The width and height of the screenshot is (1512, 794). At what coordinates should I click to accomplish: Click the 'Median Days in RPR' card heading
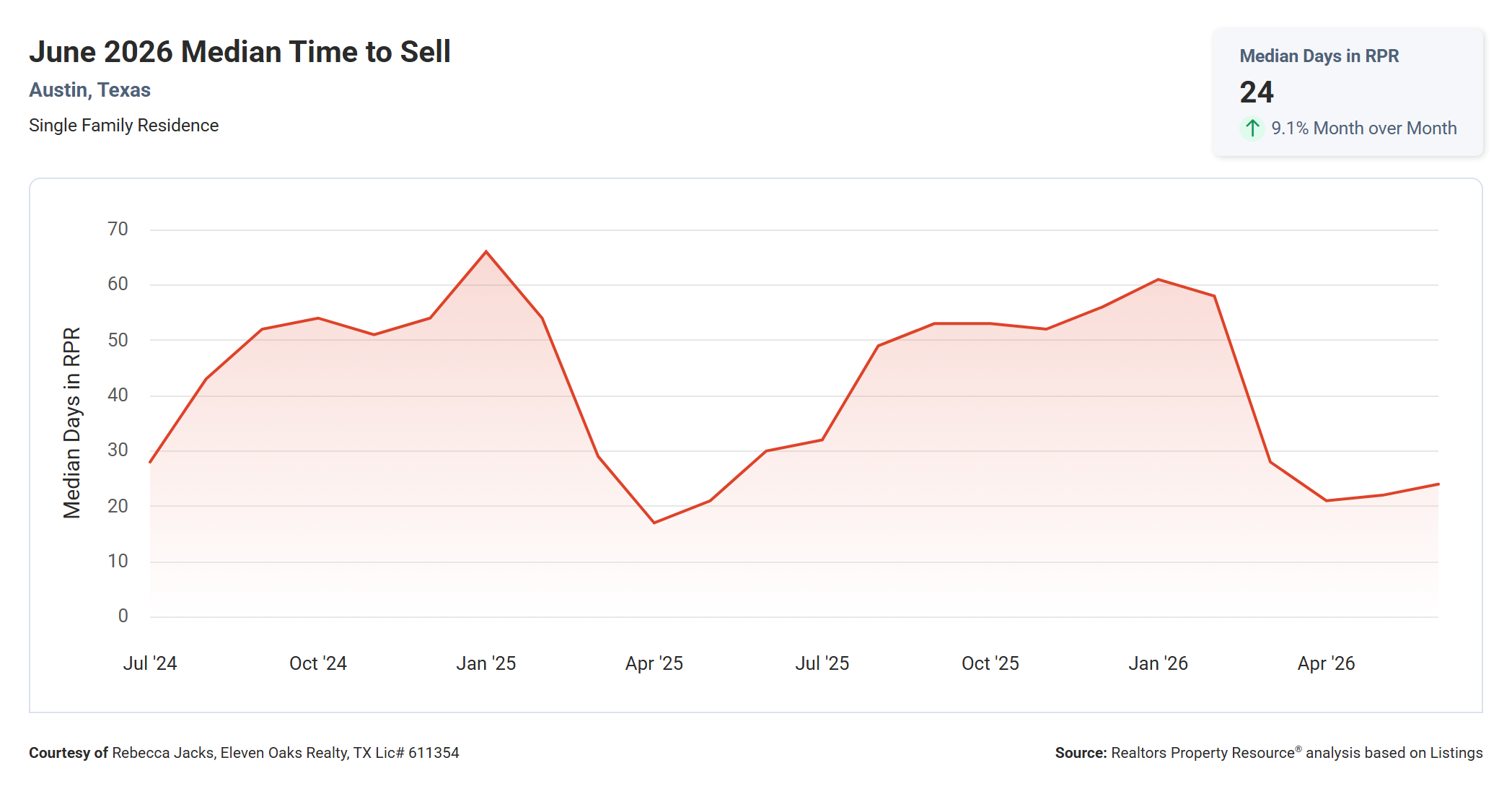tap(1319, 56)
